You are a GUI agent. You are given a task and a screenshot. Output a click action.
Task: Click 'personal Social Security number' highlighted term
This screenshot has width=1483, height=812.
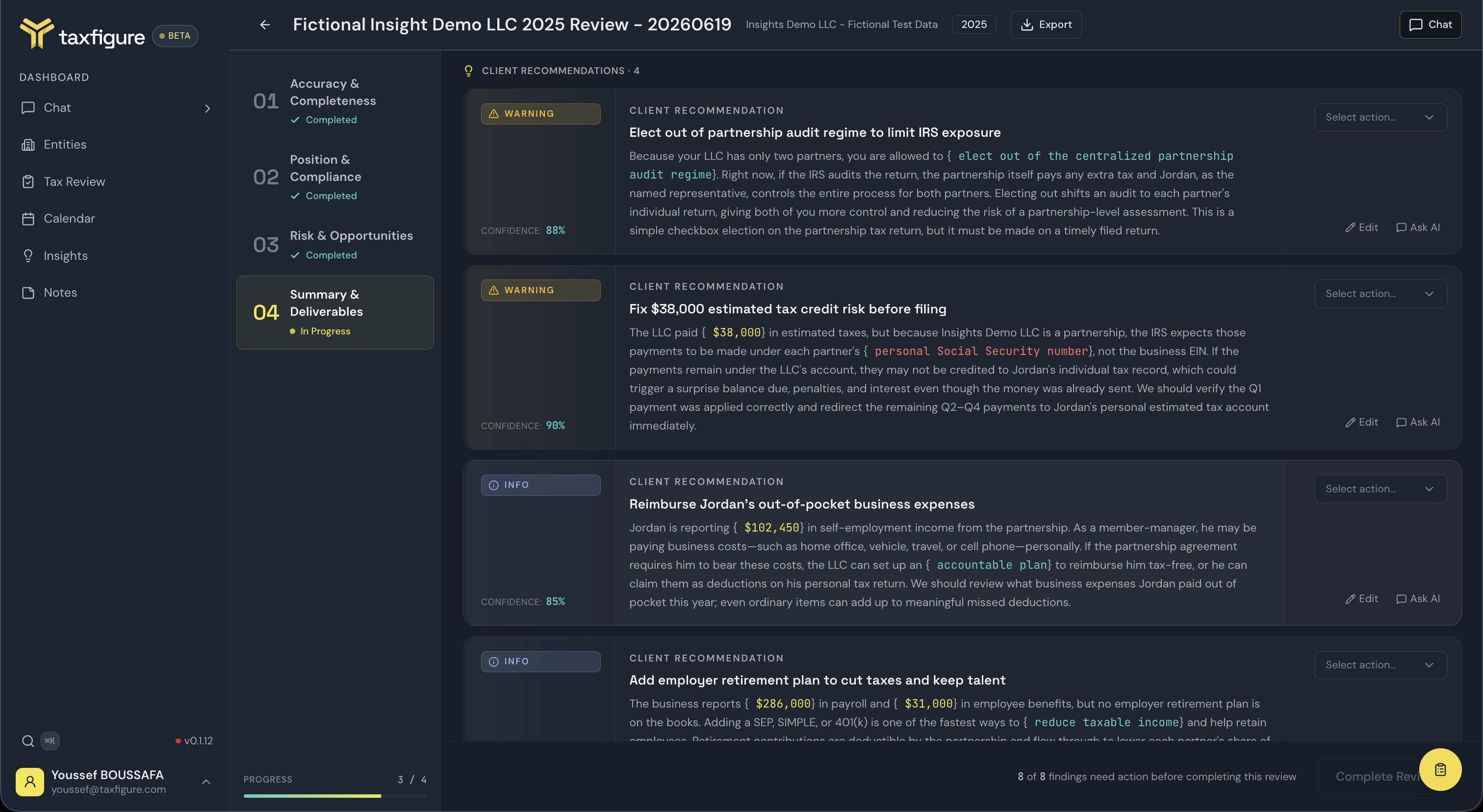coord(981,351)
